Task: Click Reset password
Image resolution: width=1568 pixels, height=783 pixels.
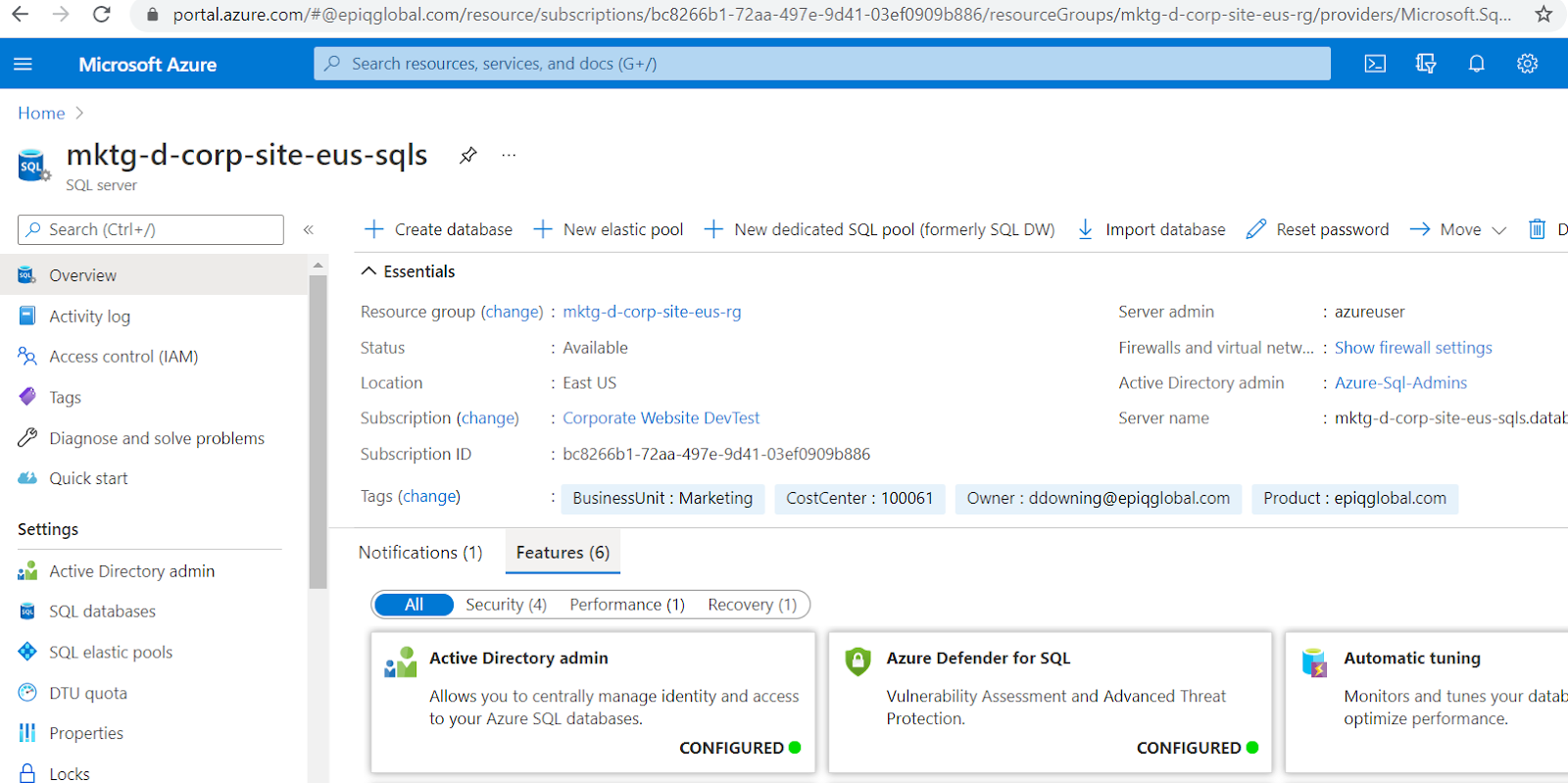Action: click(x=1317, y=229)
